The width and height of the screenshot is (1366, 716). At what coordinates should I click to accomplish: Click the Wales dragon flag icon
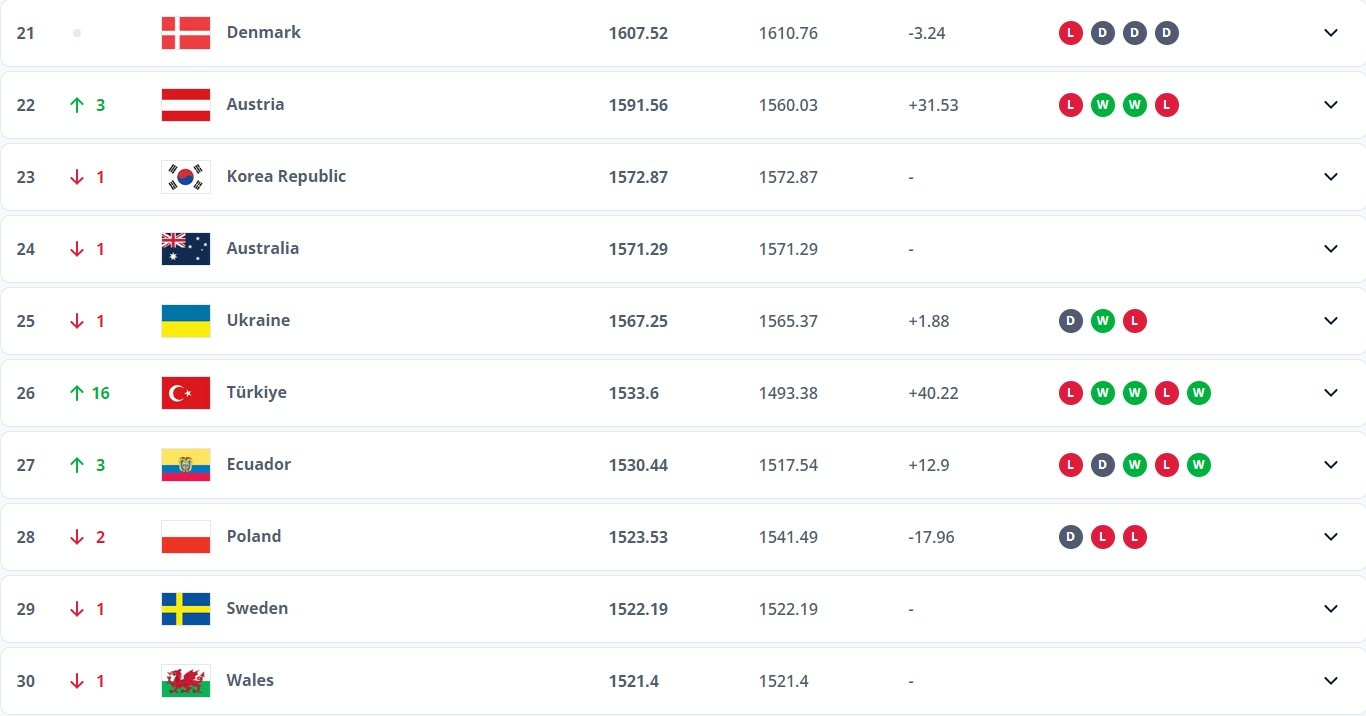coord(186,681)
